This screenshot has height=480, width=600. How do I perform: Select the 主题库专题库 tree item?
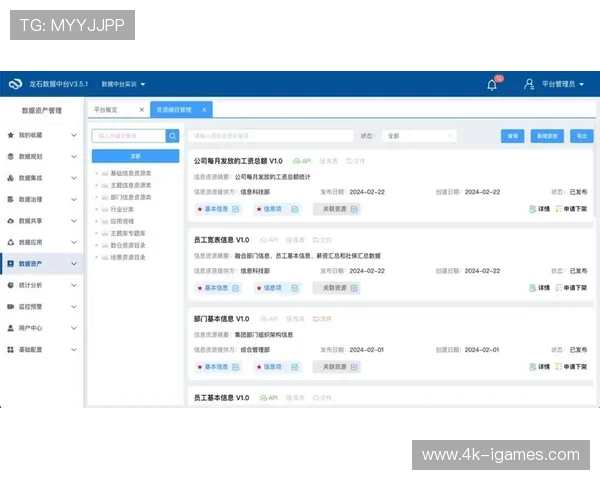click(128, 233)
